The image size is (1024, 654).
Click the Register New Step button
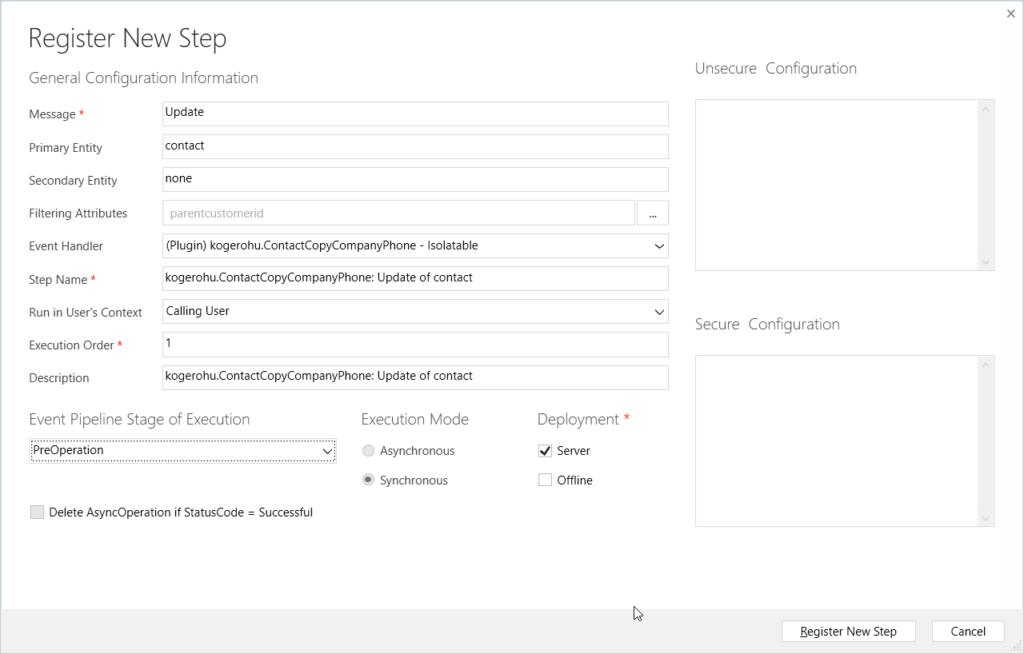[848, 631]
